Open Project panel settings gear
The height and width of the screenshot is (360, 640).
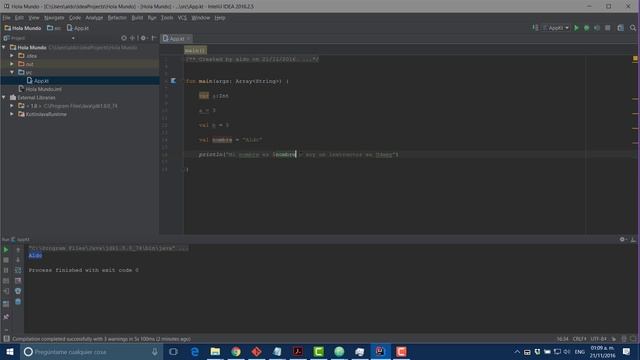143,38
